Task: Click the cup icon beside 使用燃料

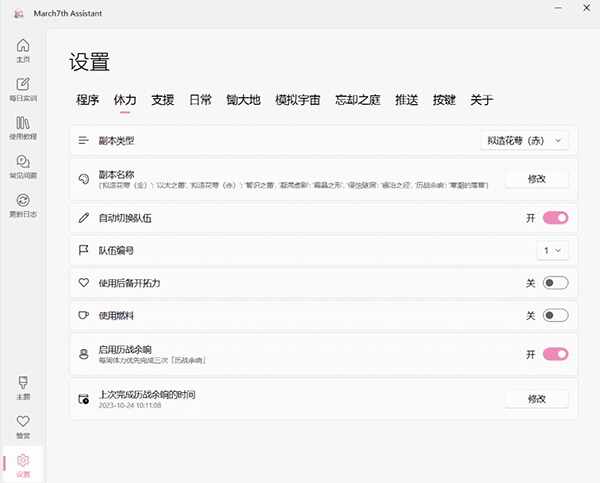Action: pyautogui.click(x=83, y=315)
